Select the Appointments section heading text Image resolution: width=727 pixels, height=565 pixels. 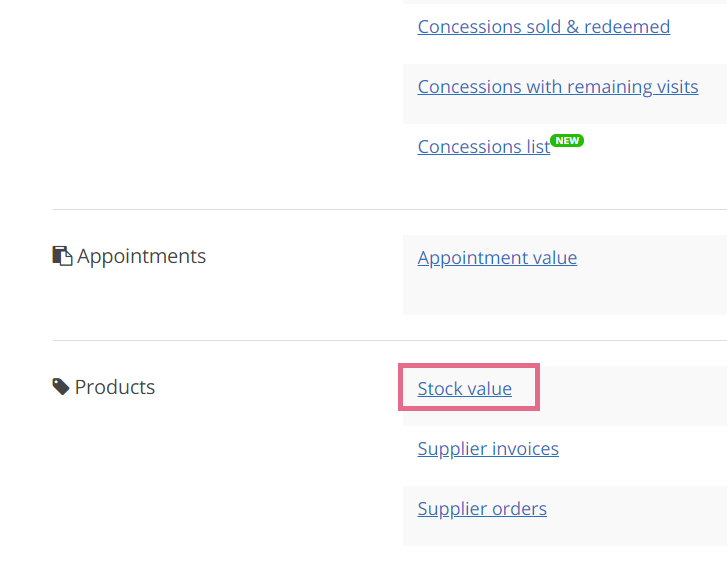pyautogui.click(x=141, y=256)
